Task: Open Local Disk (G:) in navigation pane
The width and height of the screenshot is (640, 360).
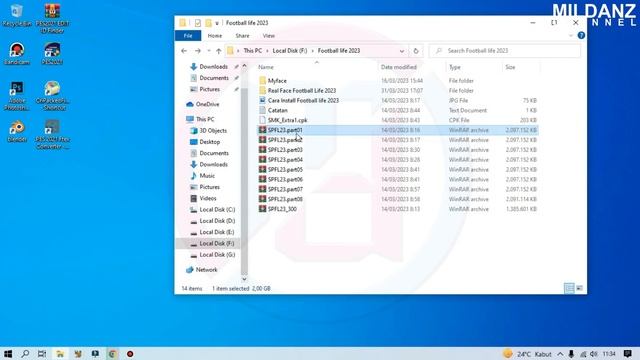Action: [217, 255]
